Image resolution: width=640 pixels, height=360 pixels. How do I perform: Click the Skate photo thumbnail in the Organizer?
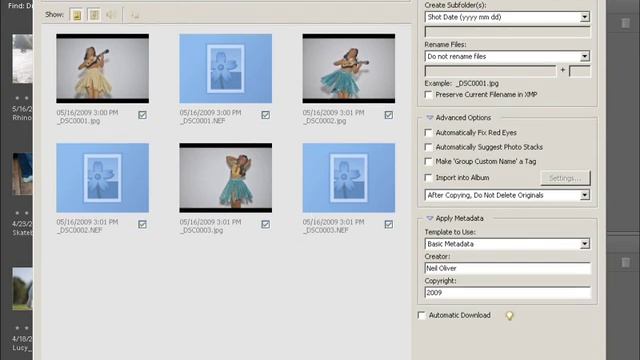(x=22, y=174)
